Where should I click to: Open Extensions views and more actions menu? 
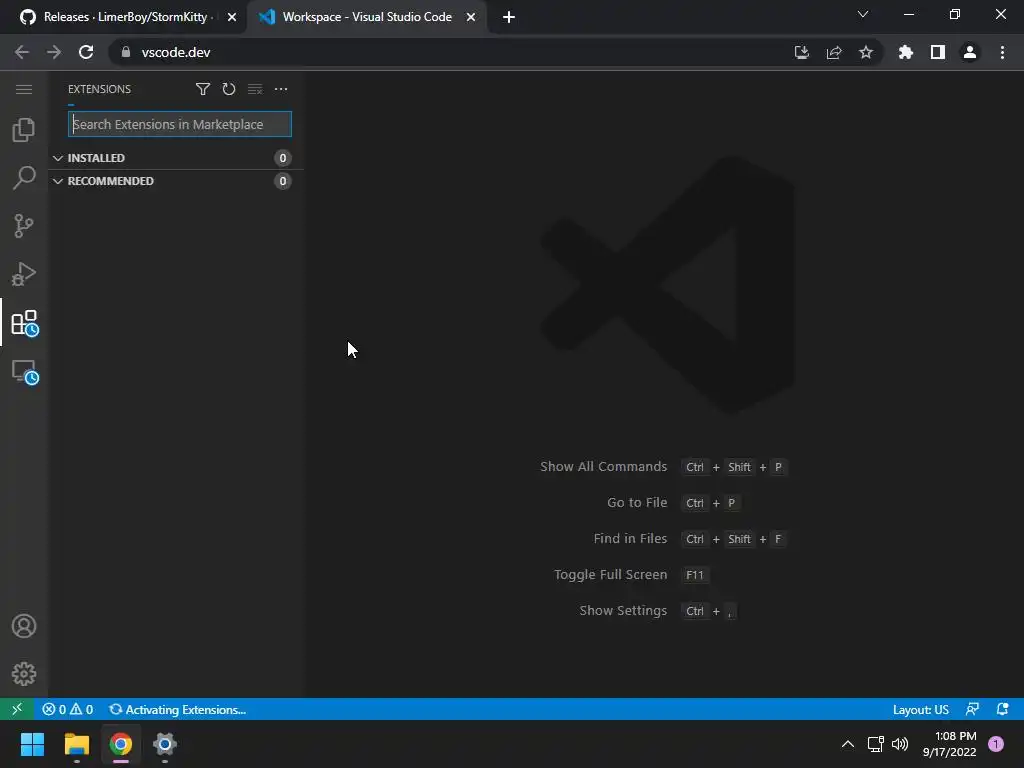pyautogui.click(x=281, y=89)
